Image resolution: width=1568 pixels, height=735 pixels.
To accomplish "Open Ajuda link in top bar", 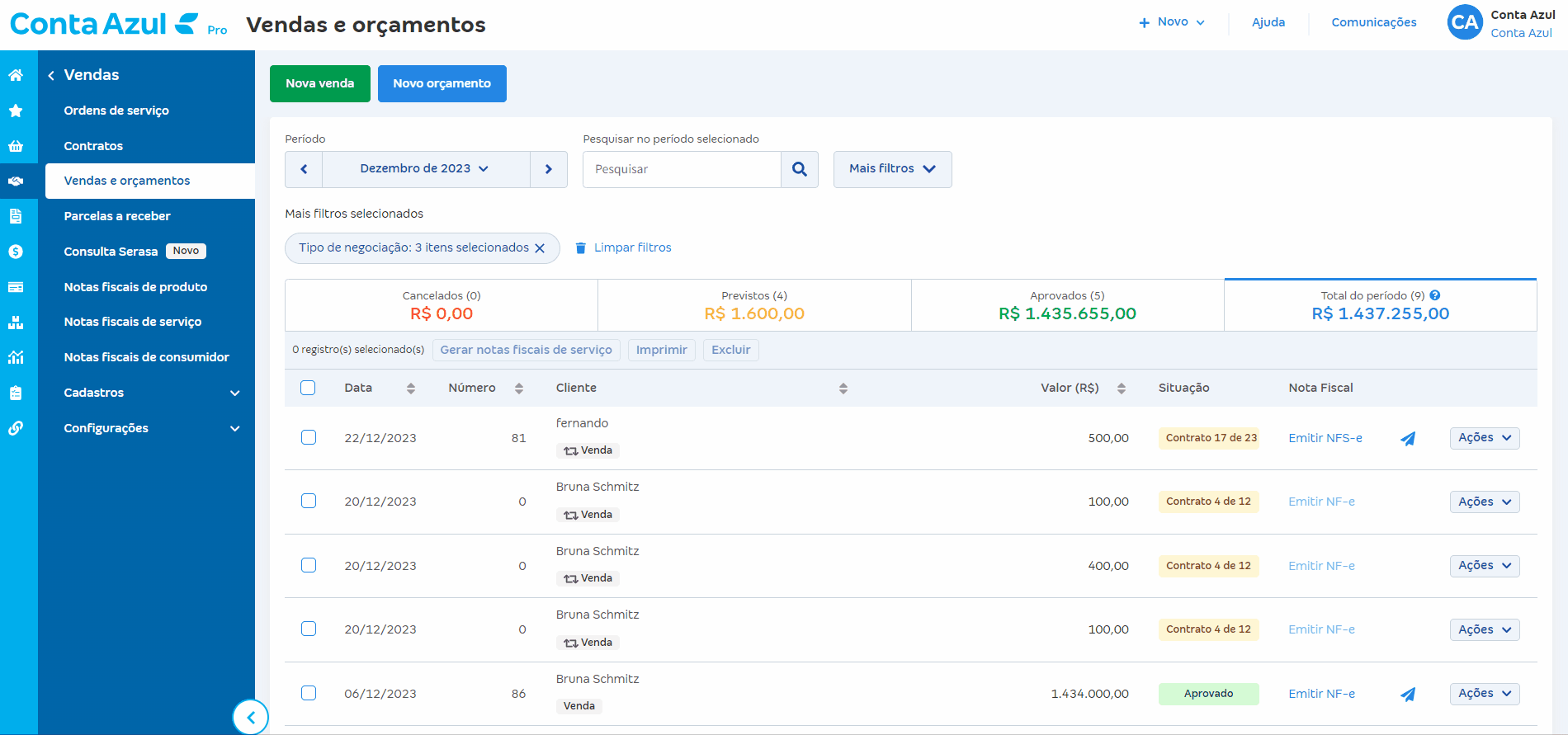I will pos(1268,22).
